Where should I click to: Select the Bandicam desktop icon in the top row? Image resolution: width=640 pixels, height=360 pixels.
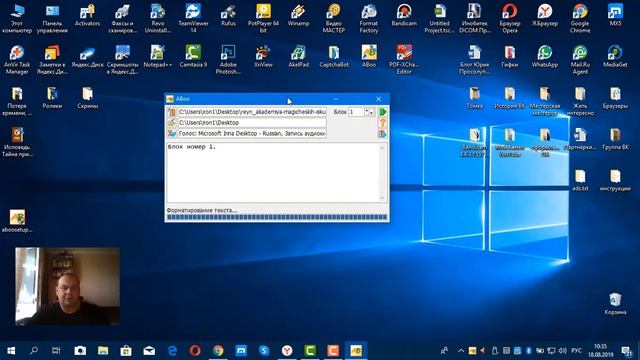pos(404,16)
